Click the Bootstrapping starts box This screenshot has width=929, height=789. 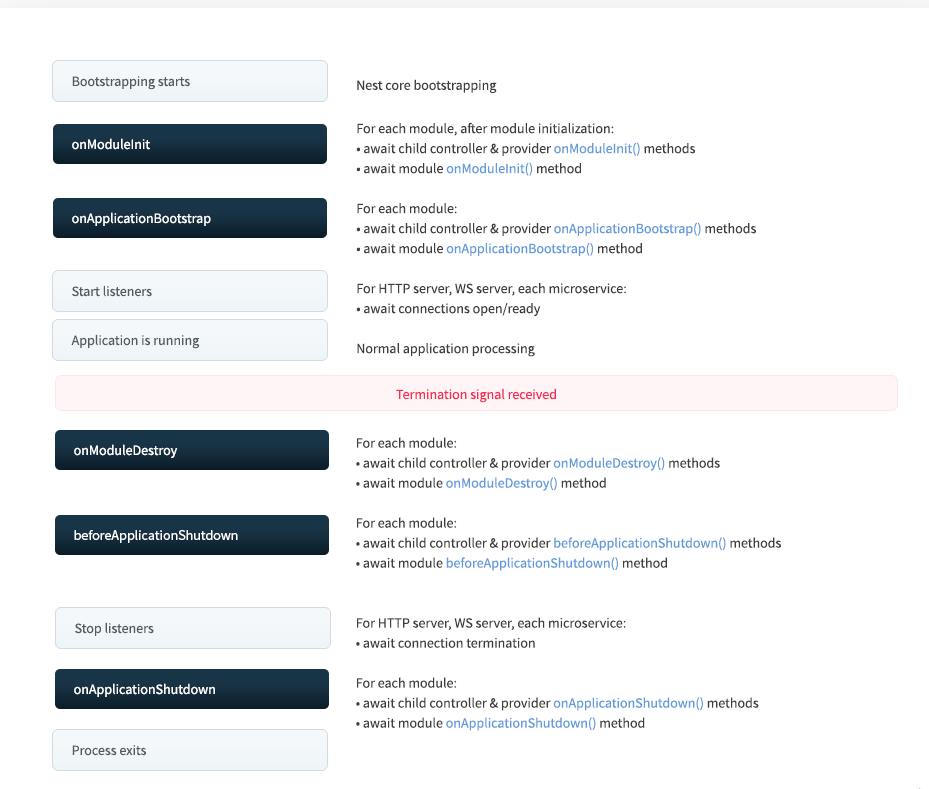tap(190, 81)
